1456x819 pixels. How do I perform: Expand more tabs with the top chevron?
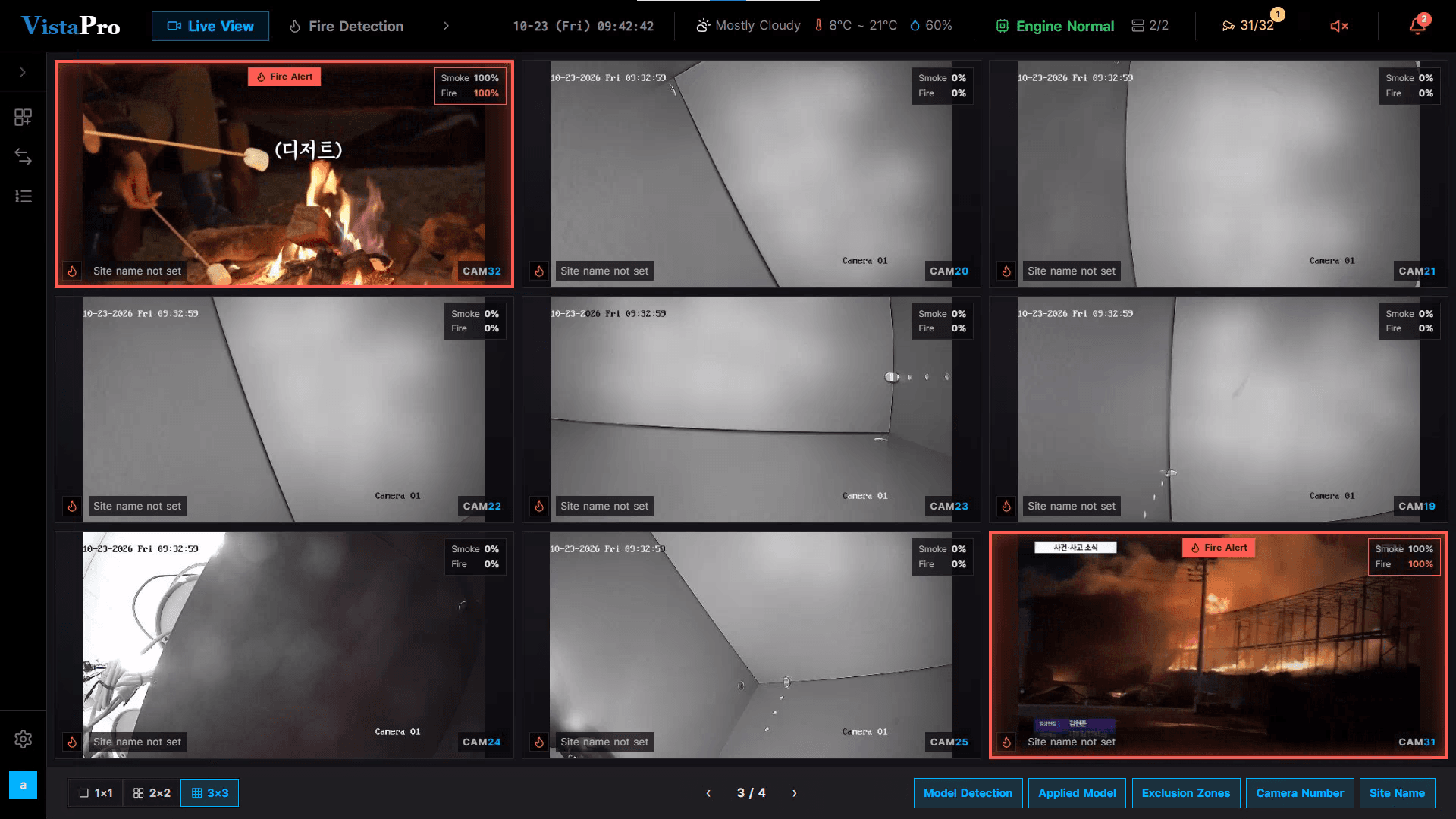point(446,26)
